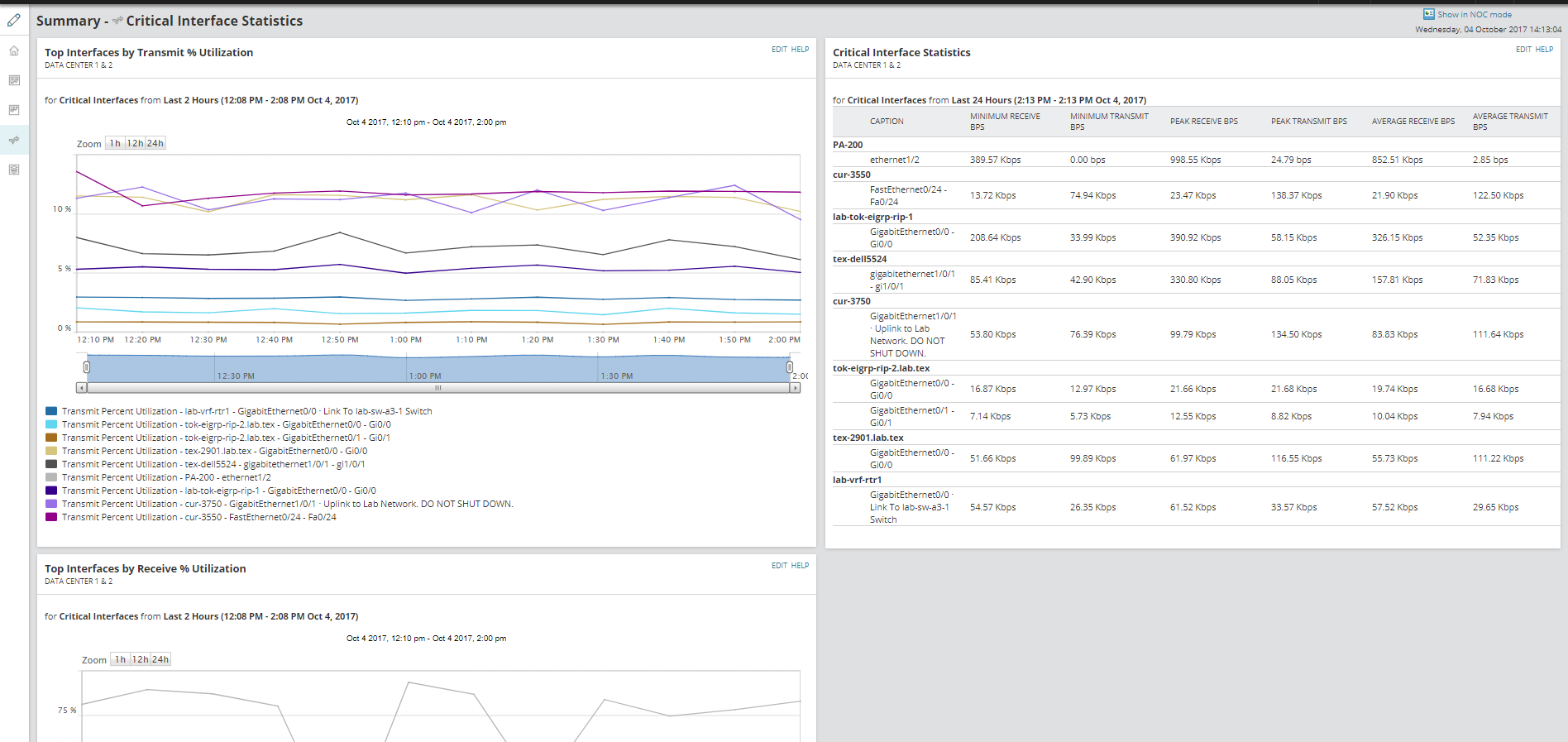Click the pencil edit icon in sidebar
1568x742 pixels.
point(14,20)
